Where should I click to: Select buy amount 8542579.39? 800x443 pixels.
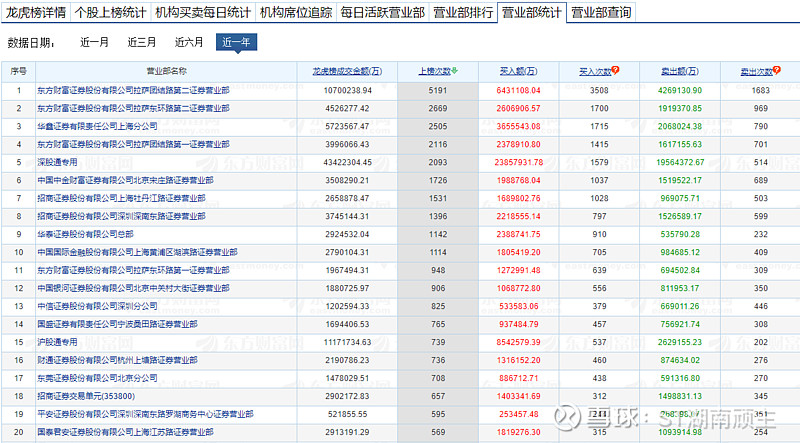coord(518,342)
